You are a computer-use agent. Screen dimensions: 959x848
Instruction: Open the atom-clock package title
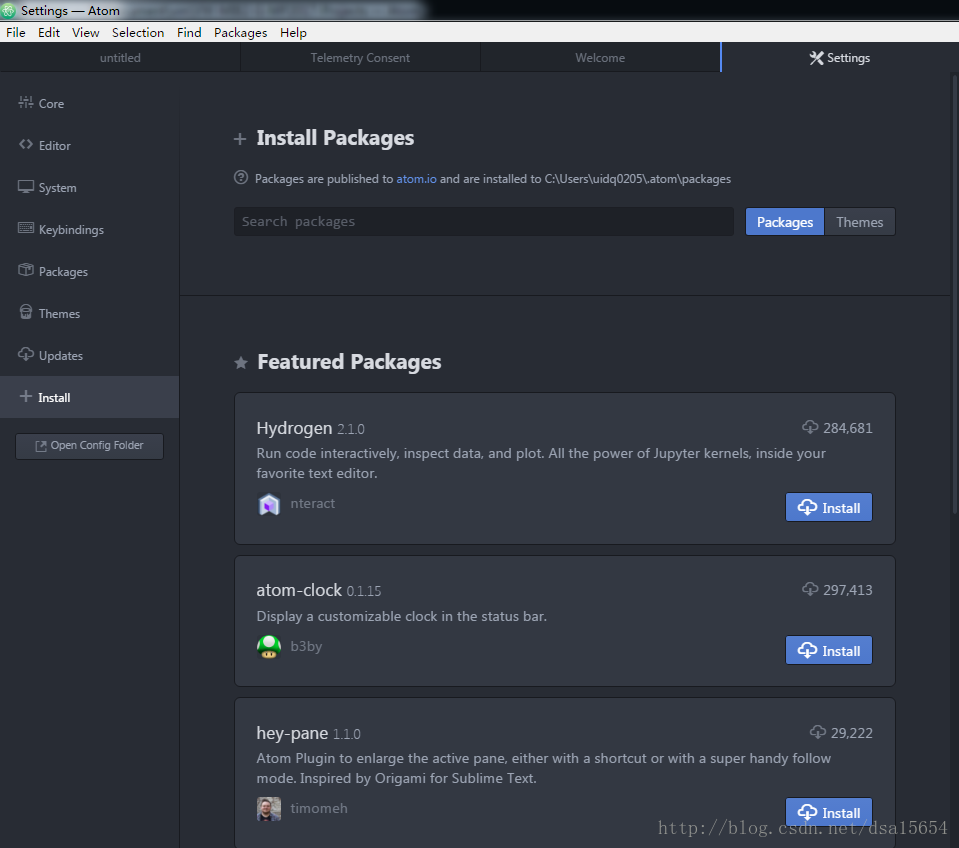pyautogui.click(x=299, y=590)
